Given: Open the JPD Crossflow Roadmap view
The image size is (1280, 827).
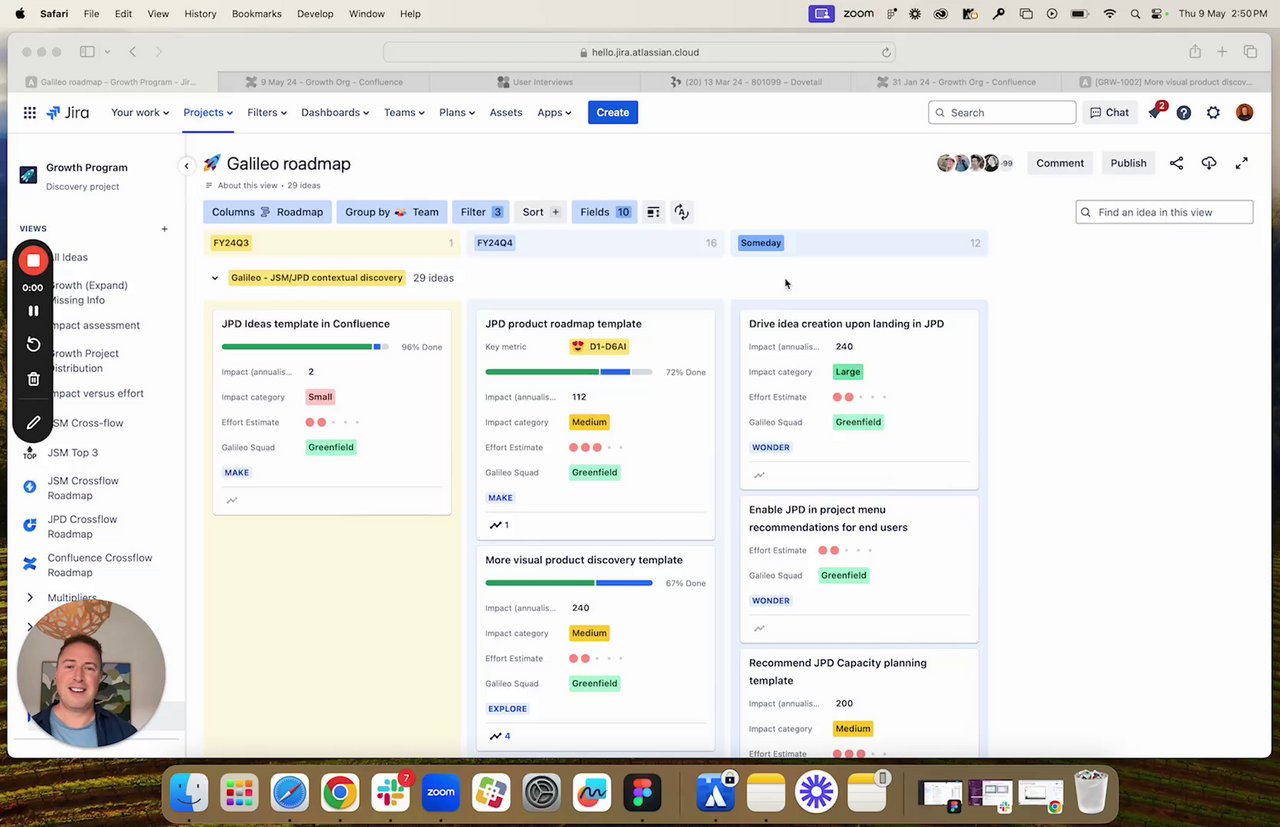Looking at the screenshot, I should [82, 526].
